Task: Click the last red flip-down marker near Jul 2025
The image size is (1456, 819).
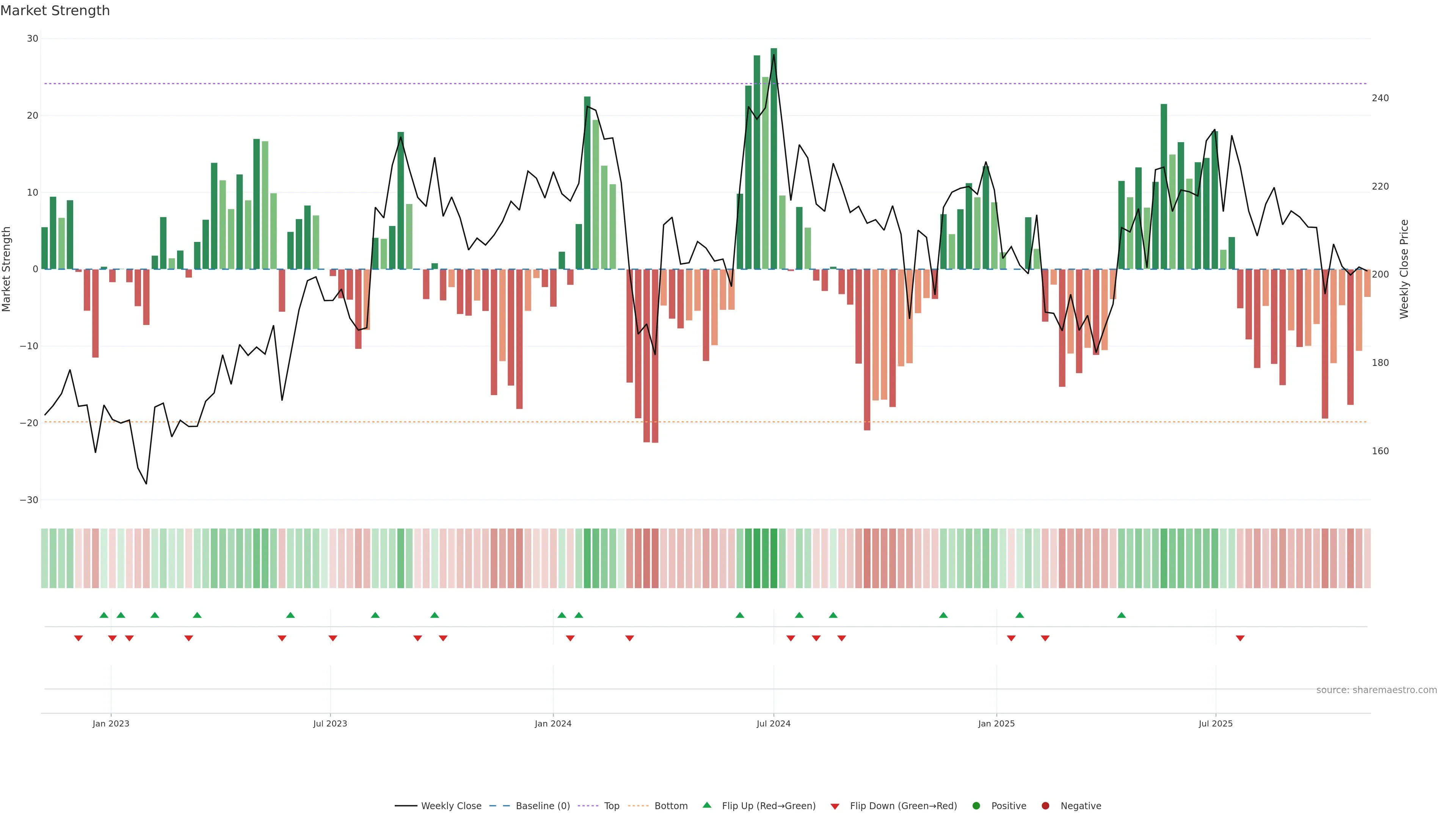Action: [1240, 638]
